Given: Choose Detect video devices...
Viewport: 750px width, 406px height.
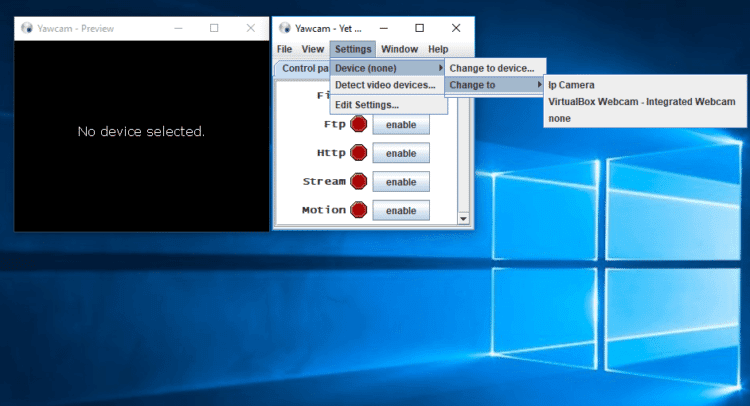Looking at the screenshot, I should point(388,85).
